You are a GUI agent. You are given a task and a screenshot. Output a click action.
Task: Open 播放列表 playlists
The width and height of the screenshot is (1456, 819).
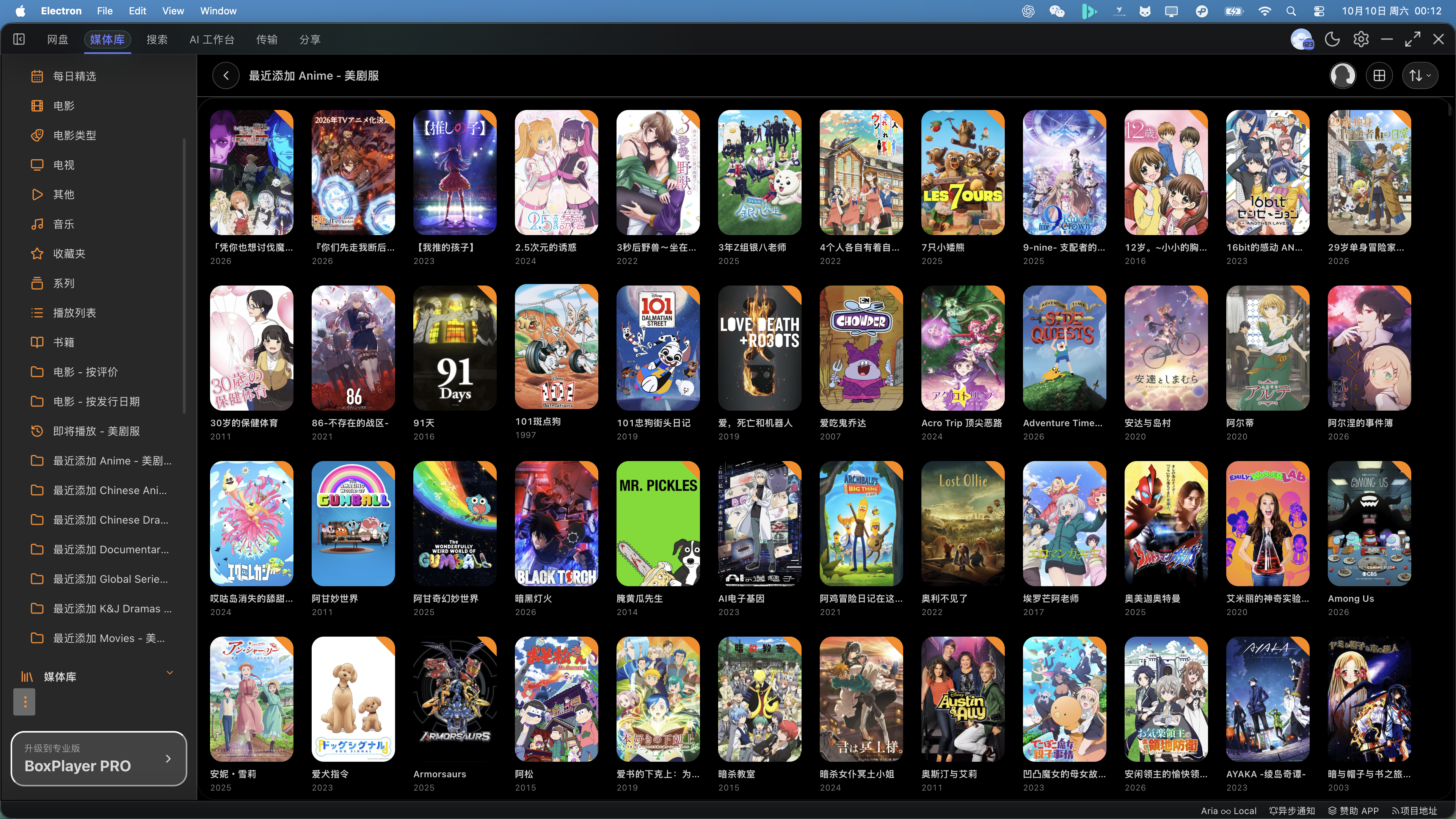coord(75,312)
